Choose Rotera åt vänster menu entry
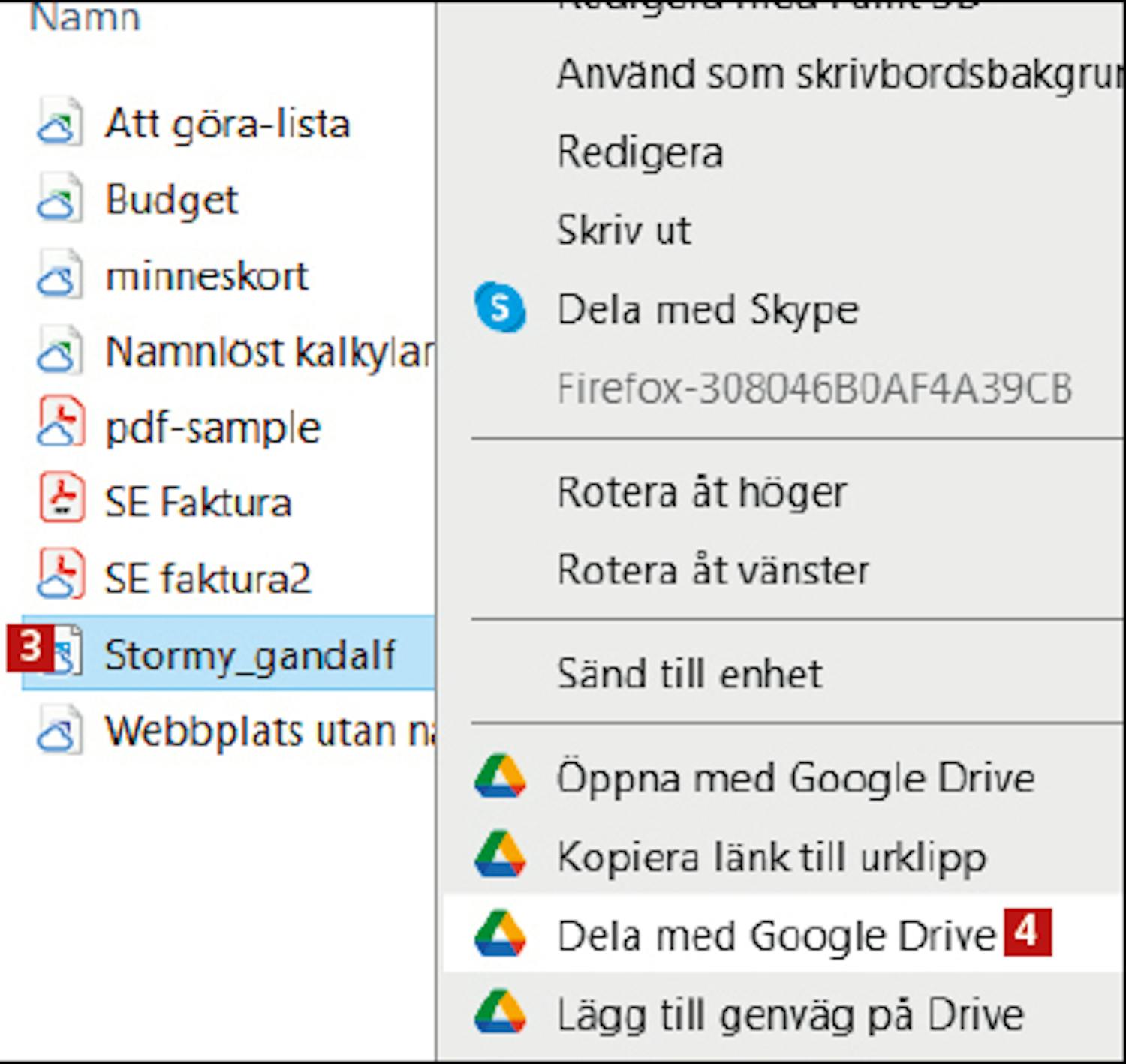Screen dimensions: 1126x1064 712,570
